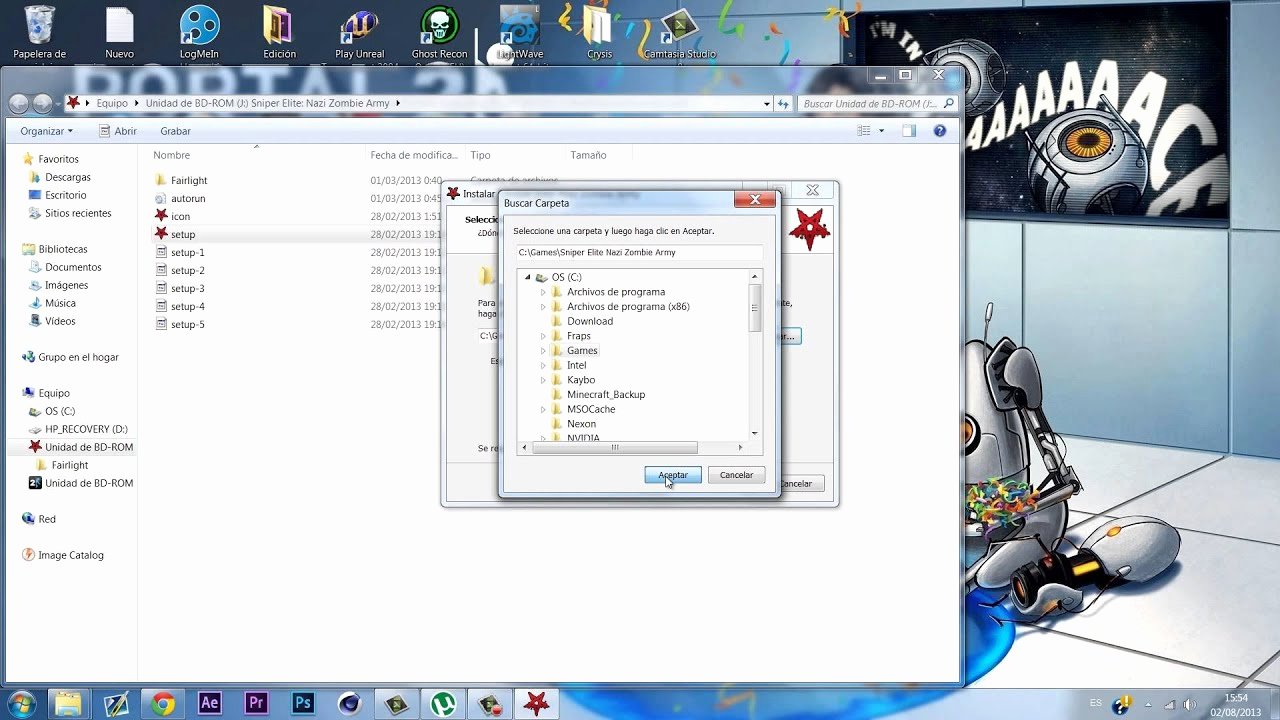Open the Ghost Recon desktop shortcut
The height and width of the screenshot is (720, 1280).
439,33
